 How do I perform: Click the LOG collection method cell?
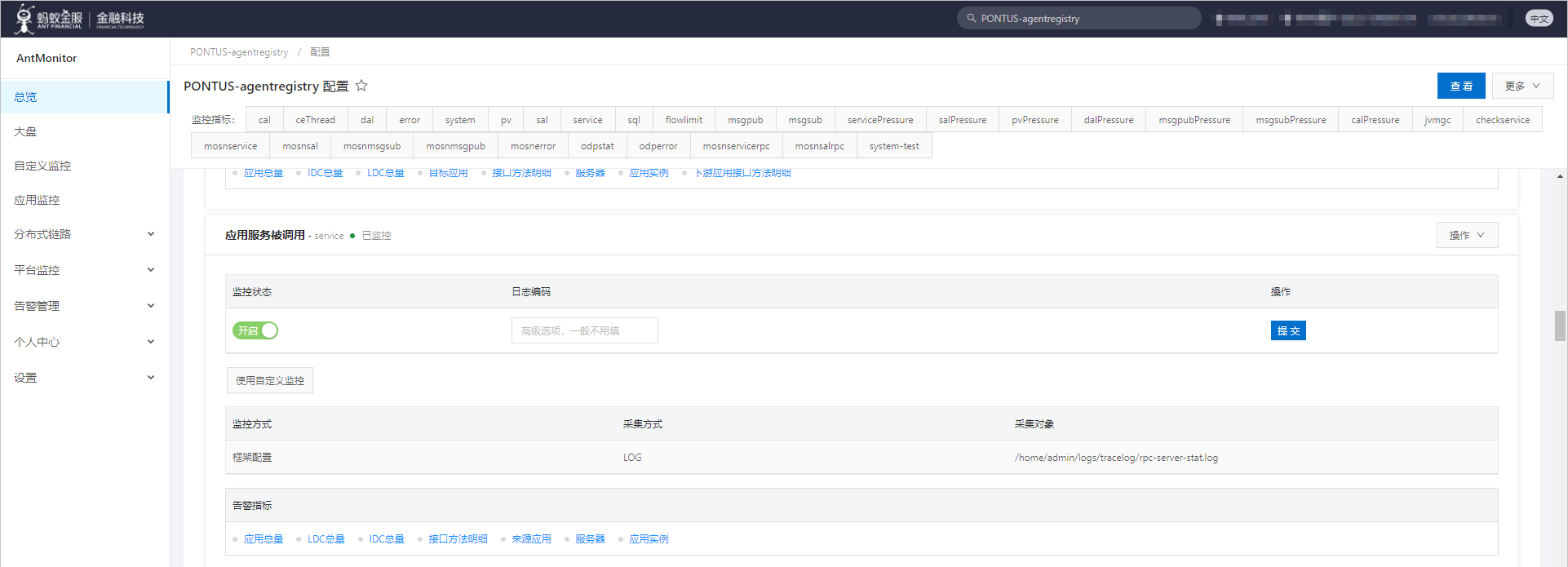632,458
